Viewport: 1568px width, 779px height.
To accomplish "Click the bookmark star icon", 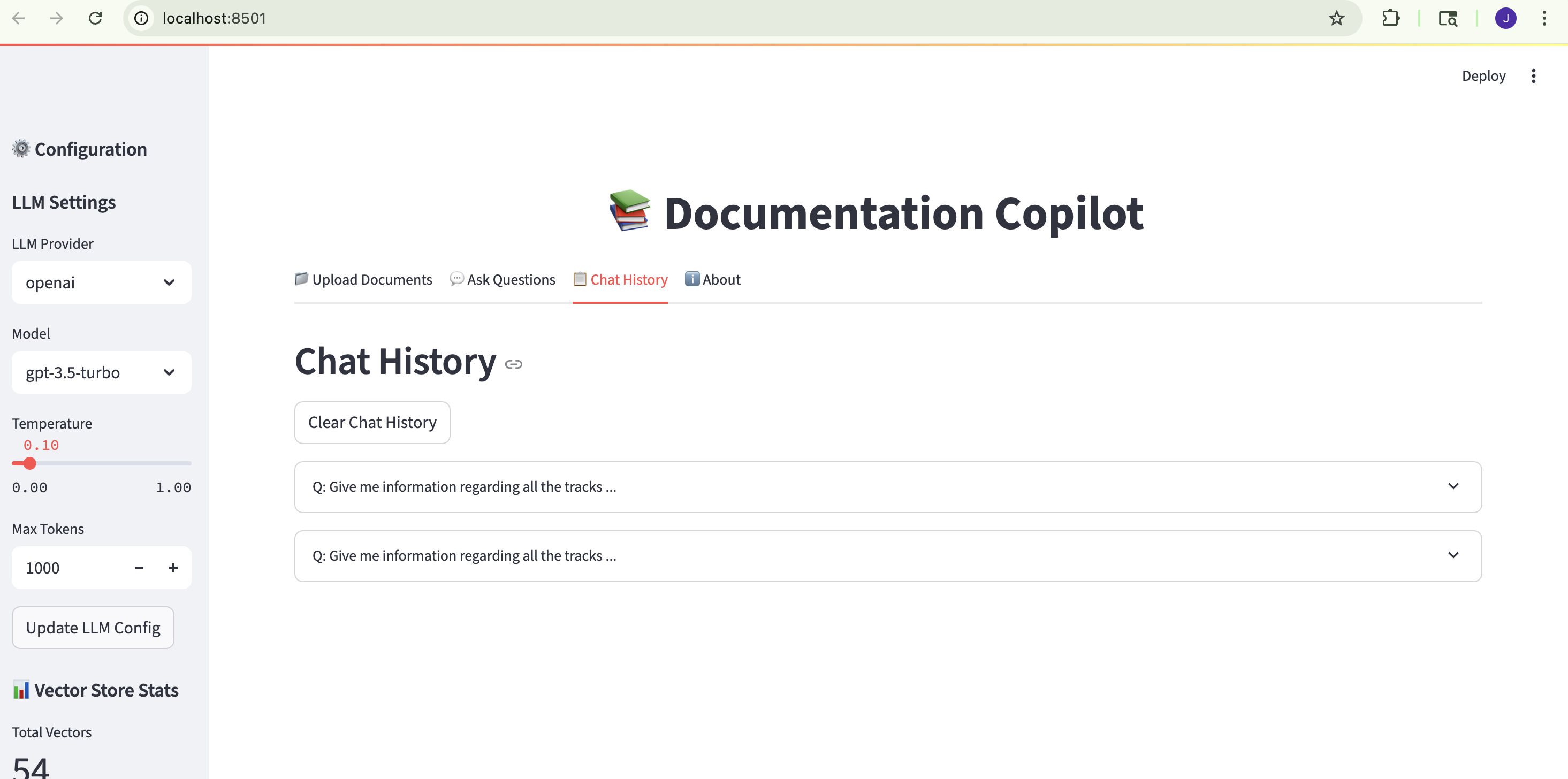I will pyautogui.click(x=1336, y=18).
